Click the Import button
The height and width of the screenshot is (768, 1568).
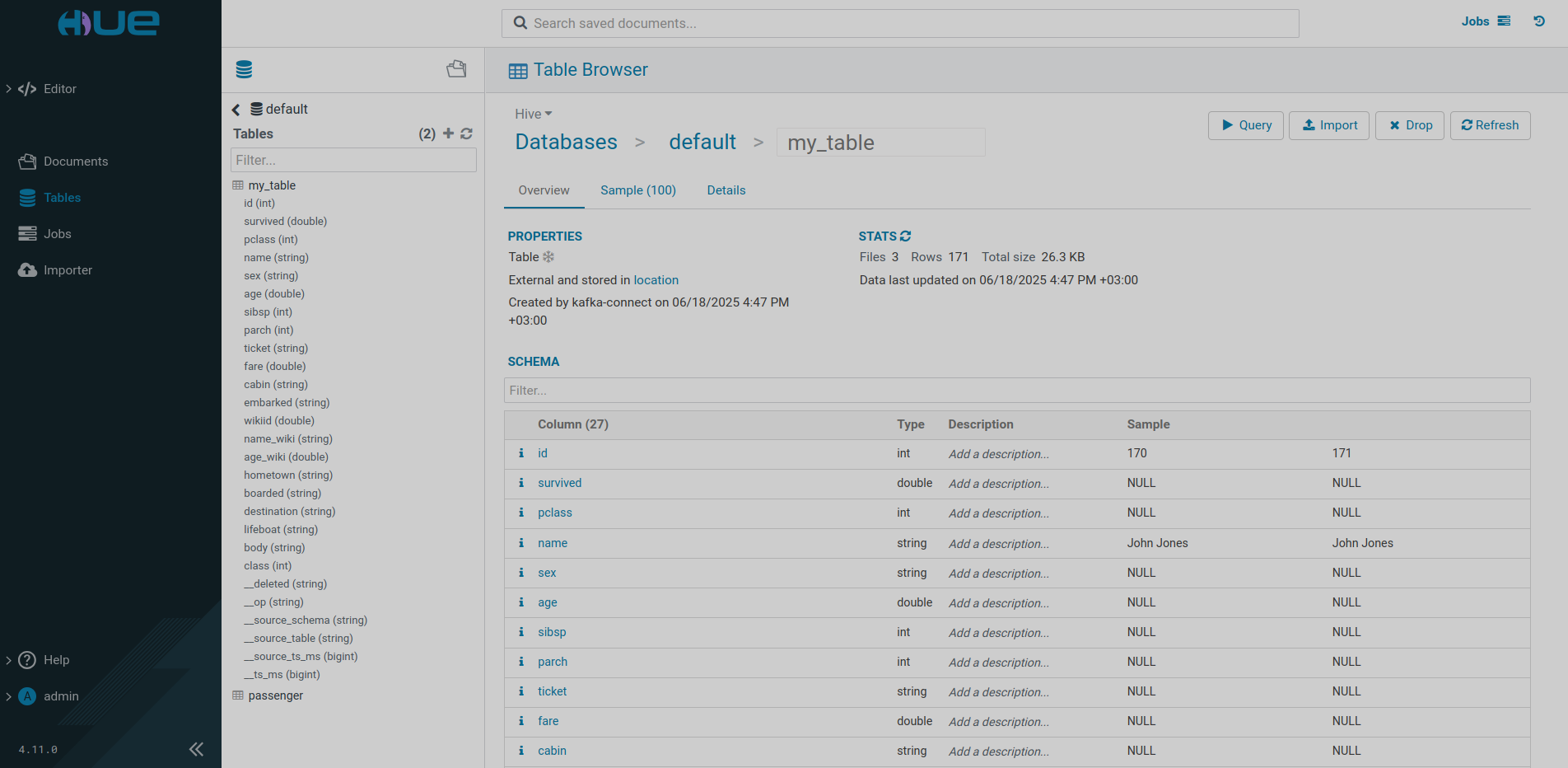point(1329,125)
